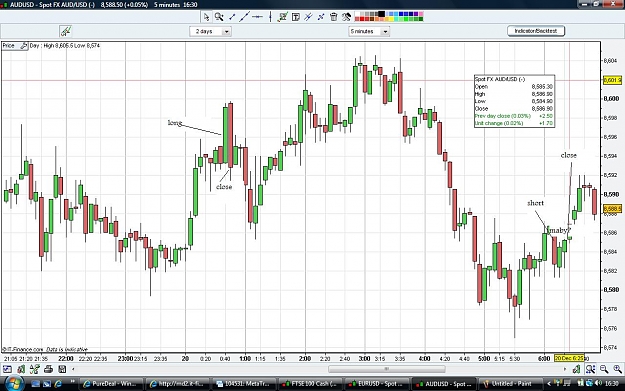Select the text annotation tool
Viewport: 625px width, 391px height.
(x=296, y=17)
